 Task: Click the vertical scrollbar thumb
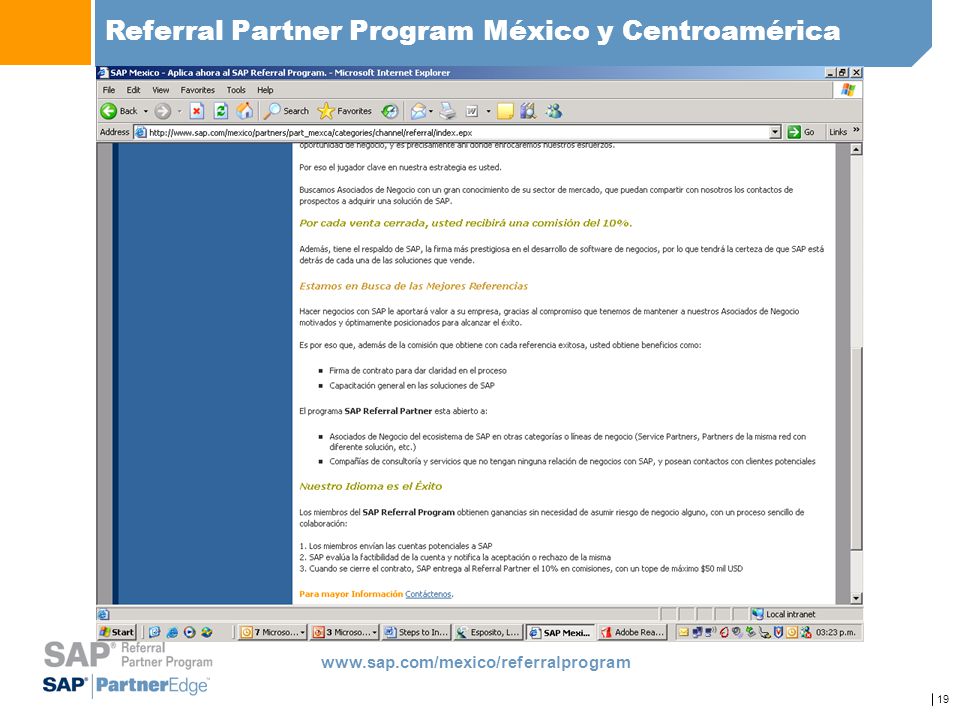(857, 449)
